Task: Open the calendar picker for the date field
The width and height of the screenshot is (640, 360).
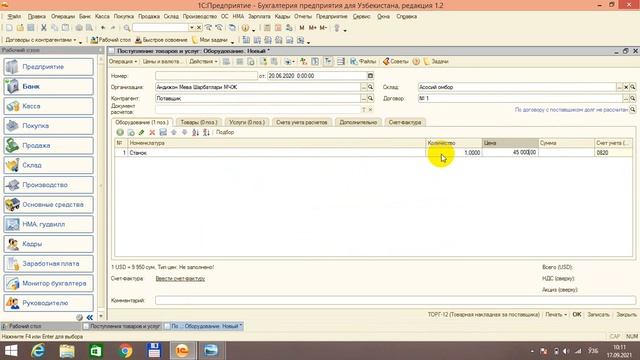Action: (370, 76)
